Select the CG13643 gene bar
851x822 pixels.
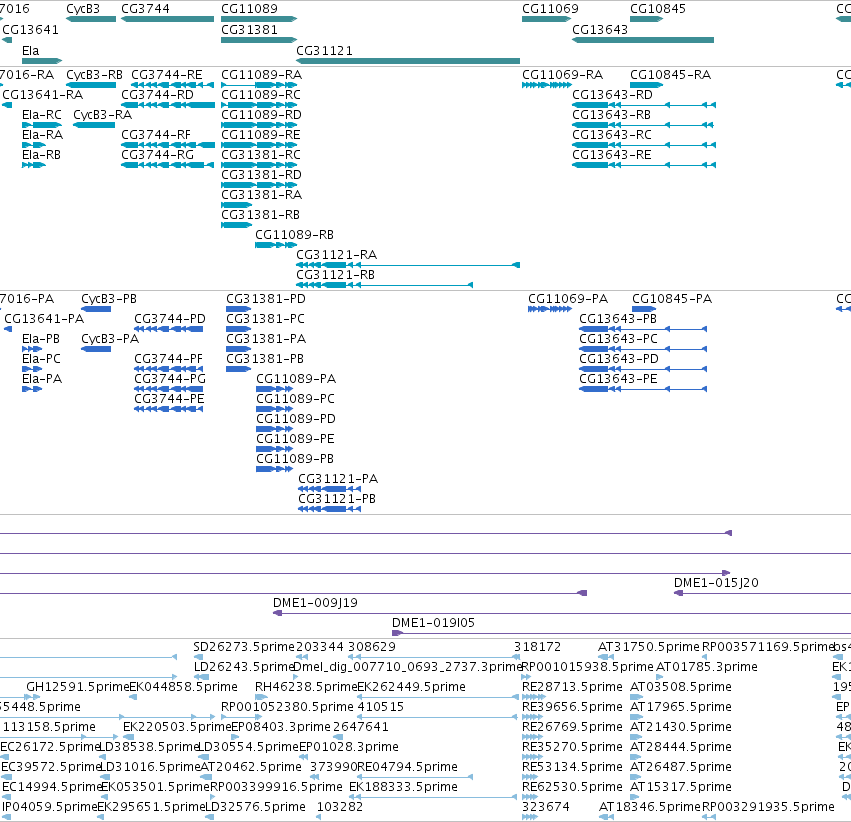[x=643, y=40]
